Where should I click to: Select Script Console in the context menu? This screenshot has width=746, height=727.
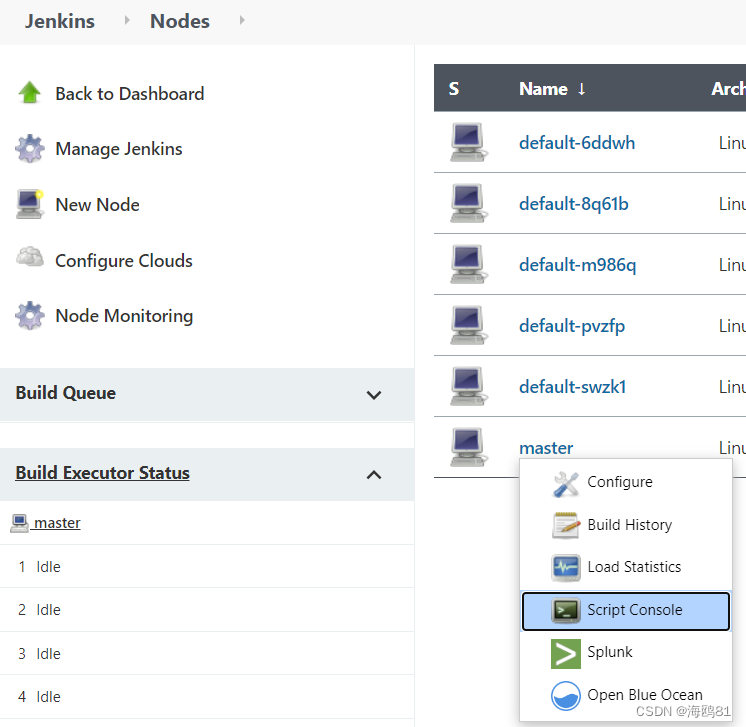coord(625,611)
